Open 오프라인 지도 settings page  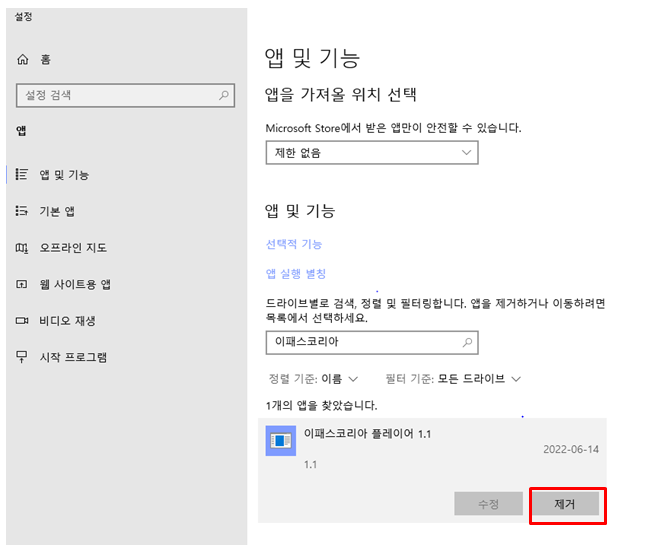pos(73,248)
